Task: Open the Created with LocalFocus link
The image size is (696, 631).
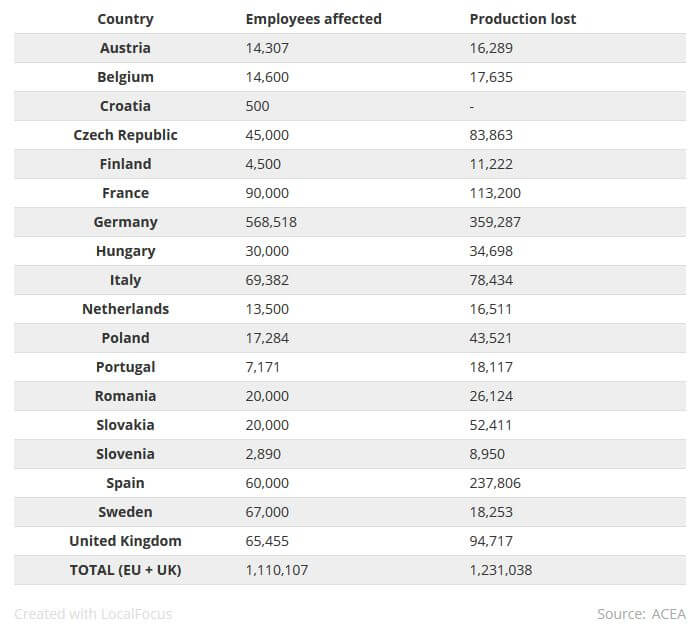Action: (93, 614)
